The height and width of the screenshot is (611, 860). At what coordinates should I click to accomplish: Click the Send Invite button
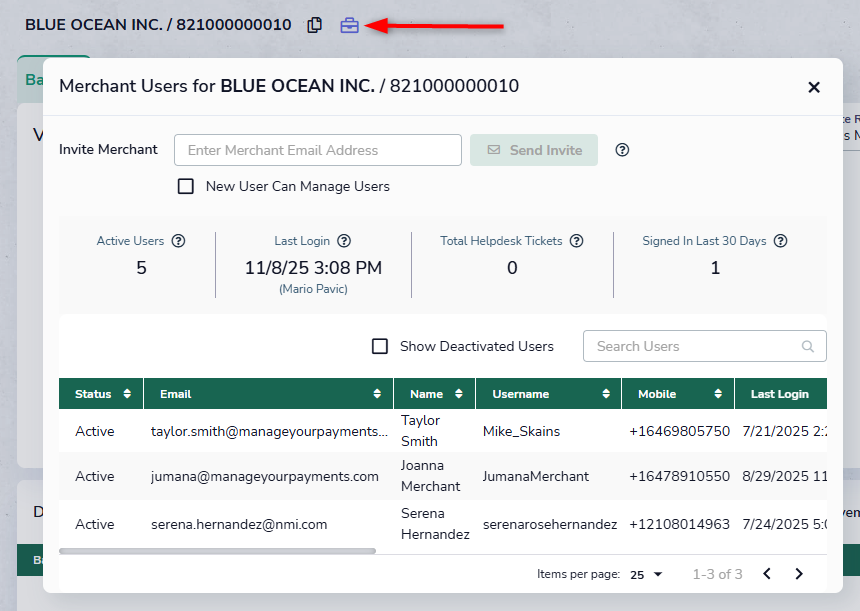point(534,150)
